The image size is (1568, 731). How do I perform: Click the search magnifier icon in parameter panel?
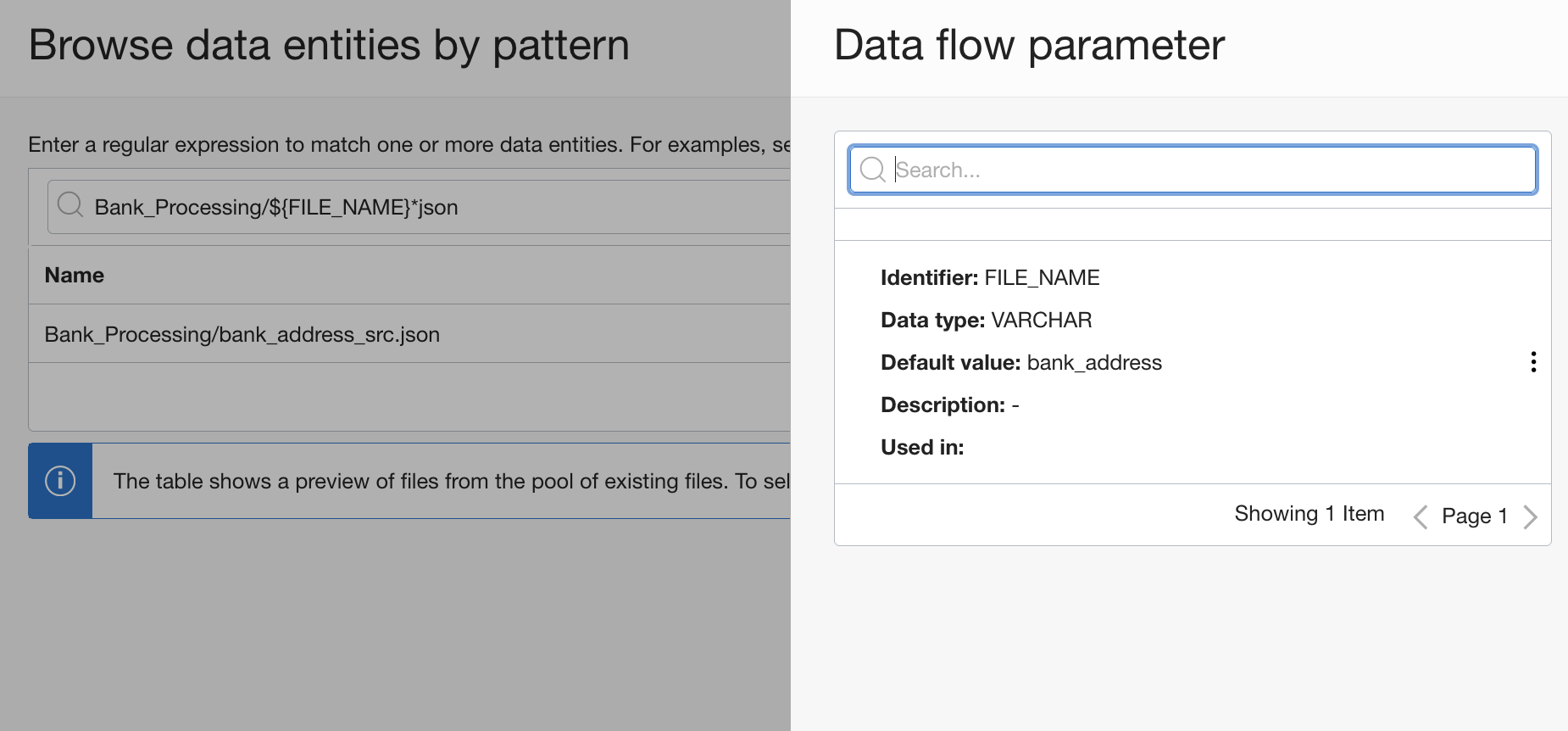point(872,170)
